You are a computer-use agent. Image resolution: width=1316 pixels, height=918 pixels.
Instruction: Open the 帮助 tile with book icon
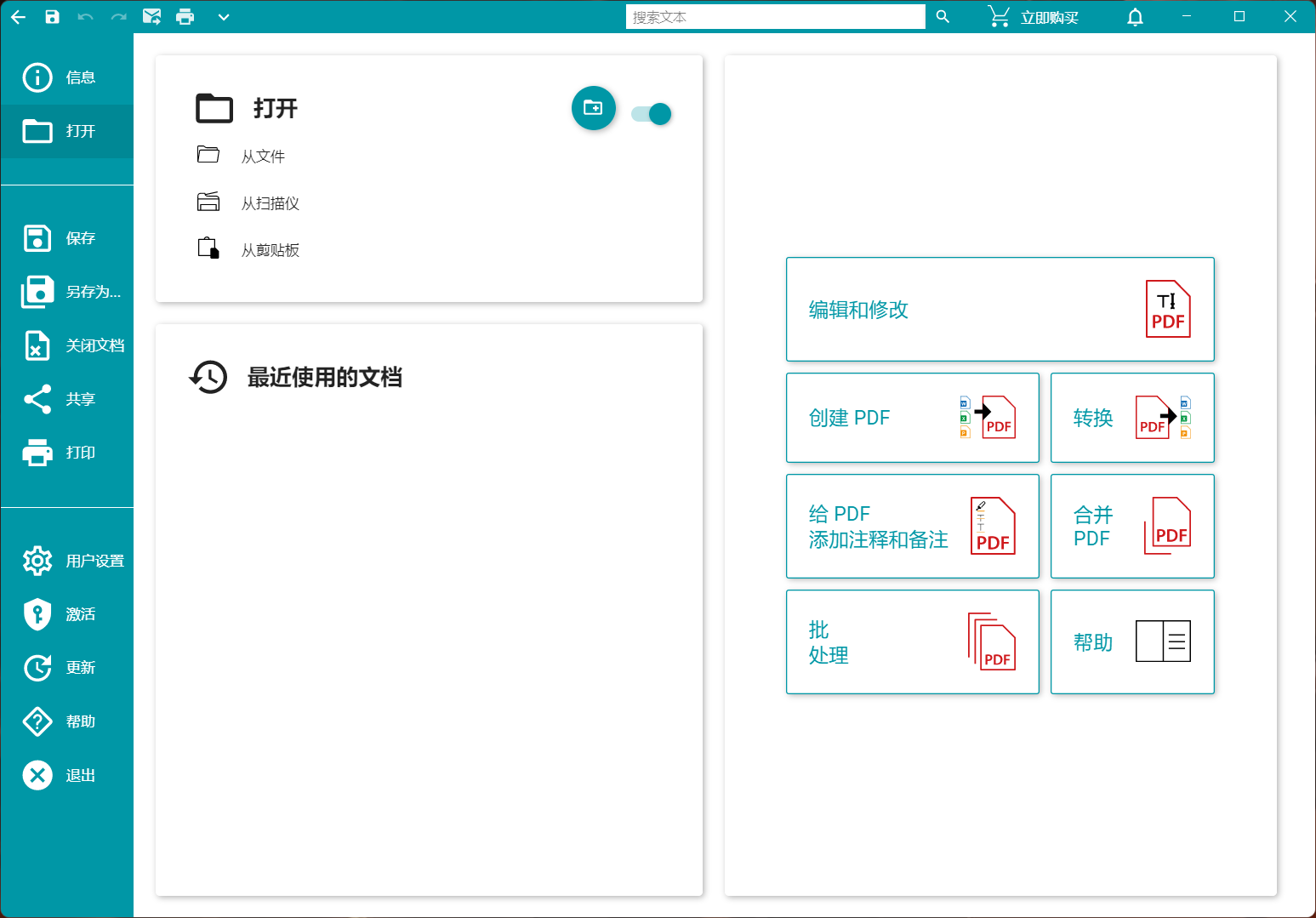[x=1132, y=642]
